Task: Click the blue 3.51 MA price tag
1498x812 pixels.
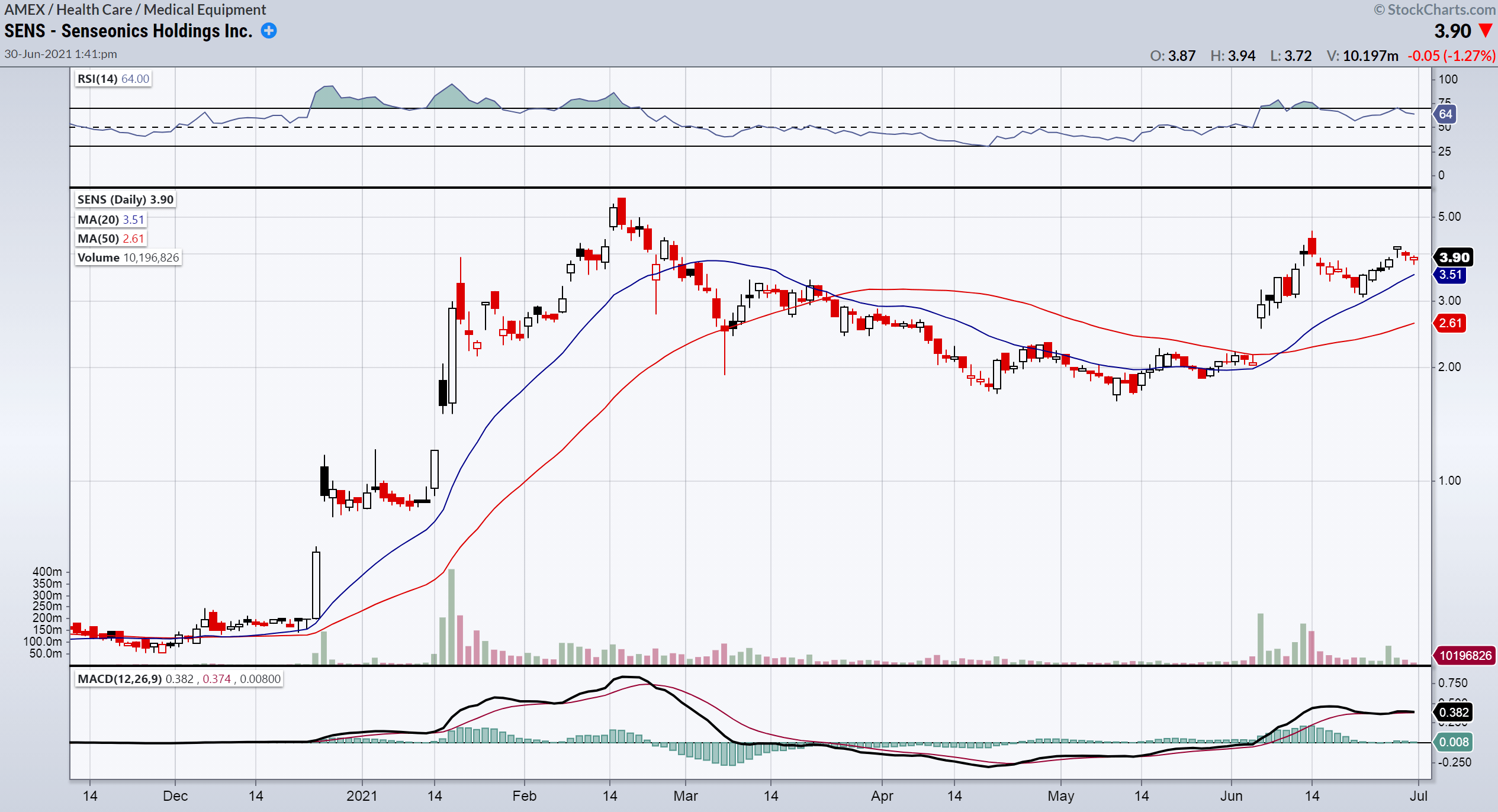Action: pos(1450,275)
